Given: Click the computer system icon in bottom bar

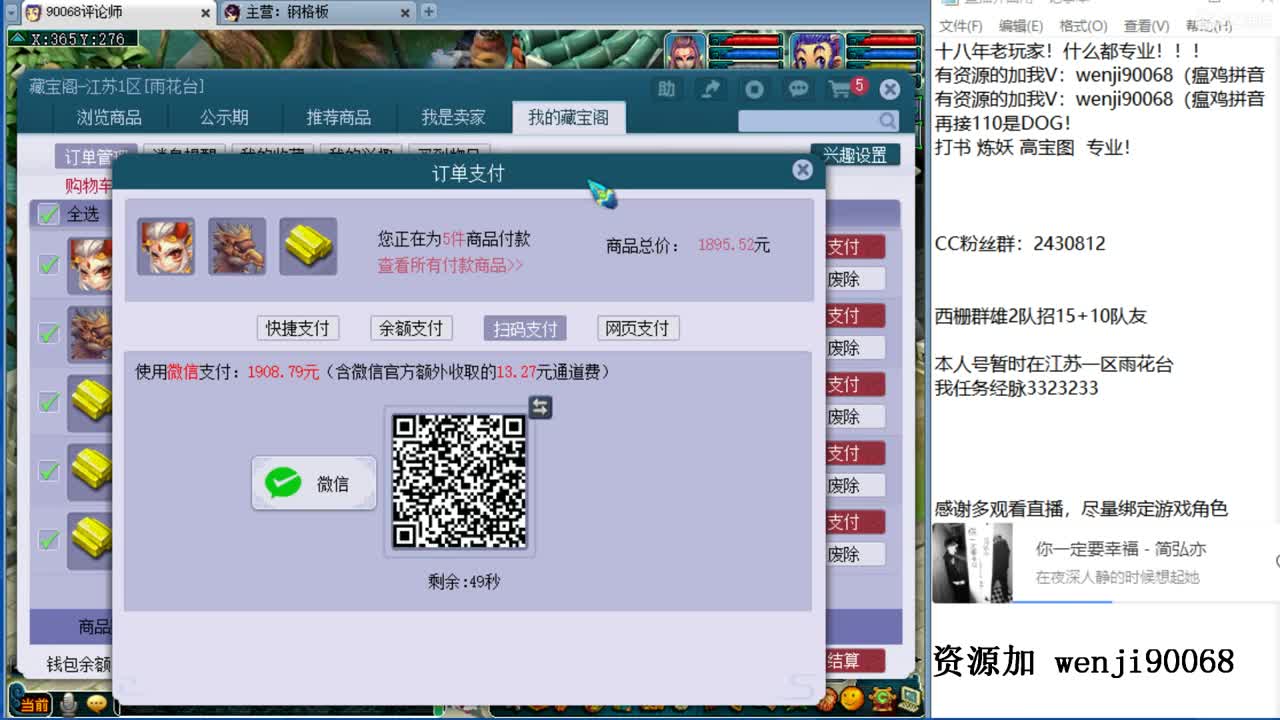Looking at the screenshot, I should [908, 697].
